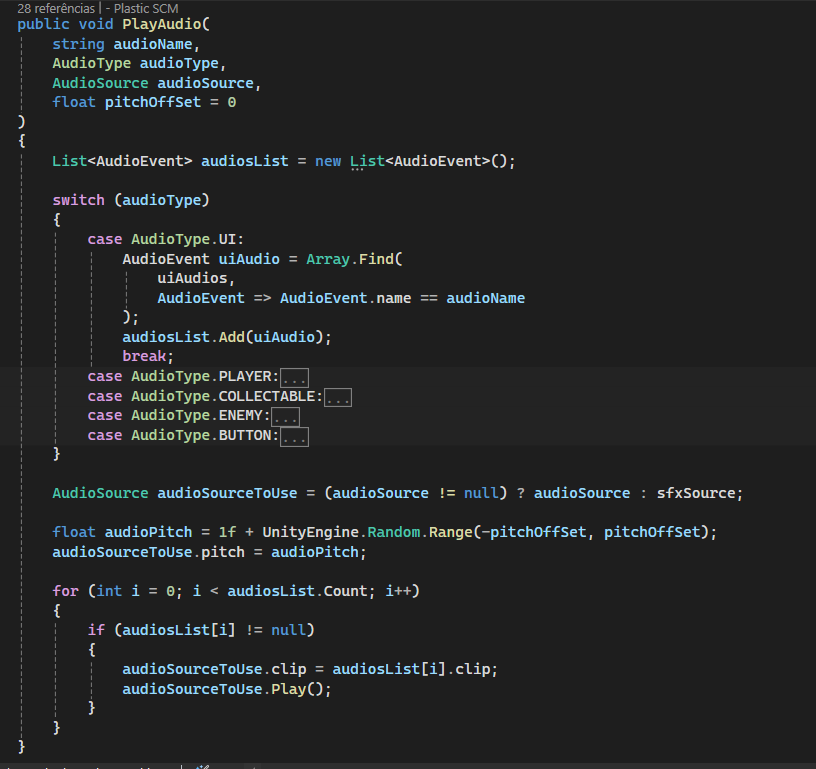Image resolution: width=816 pixels, height=769 pixels.
Task: Click the uiAudios argument inside Array.Find
Action: click(x=196, y=278)
